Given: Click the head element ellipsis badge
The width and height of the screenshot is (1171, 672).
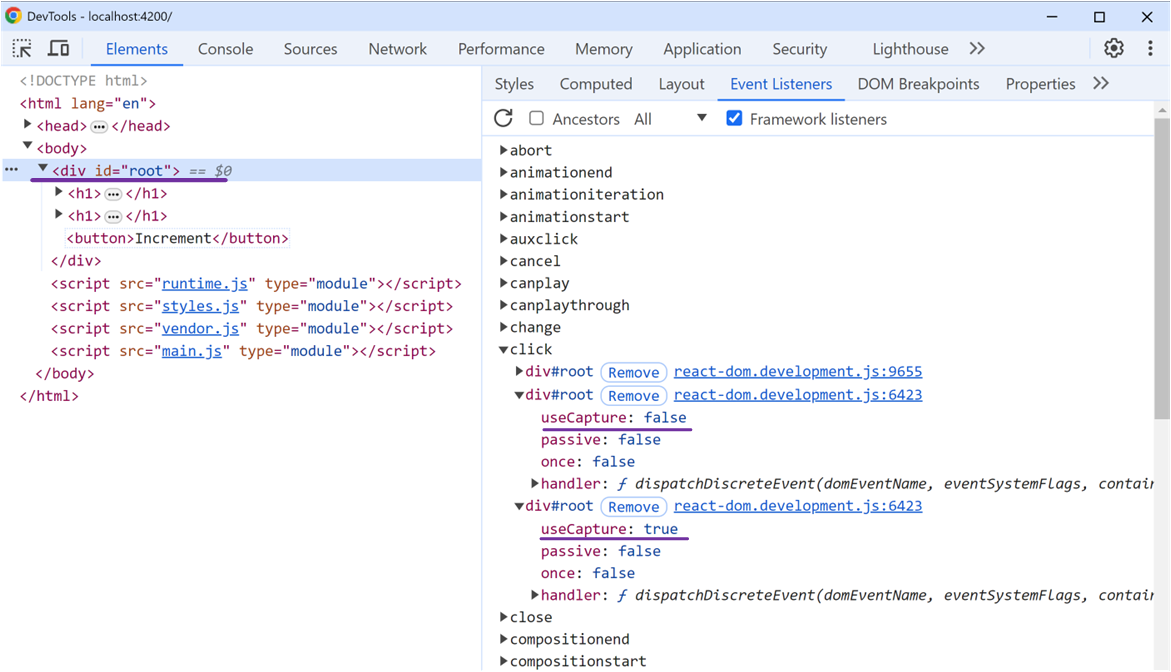Looking at the screenshot, I should pyautogui.click(x=99, y=126).
